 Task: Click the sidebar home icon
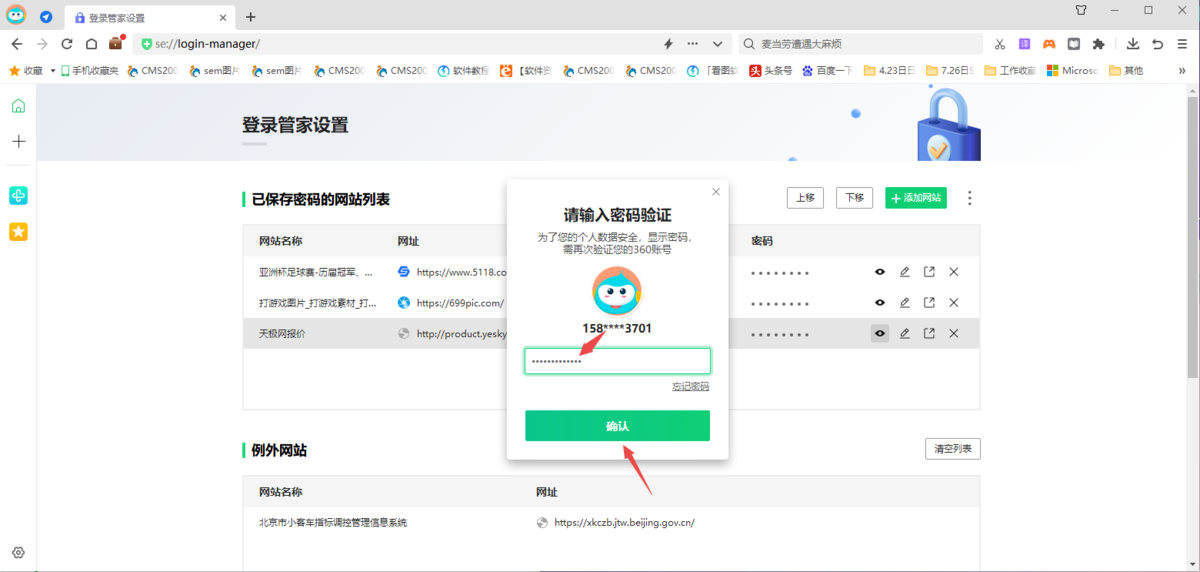tap(18, 107)
